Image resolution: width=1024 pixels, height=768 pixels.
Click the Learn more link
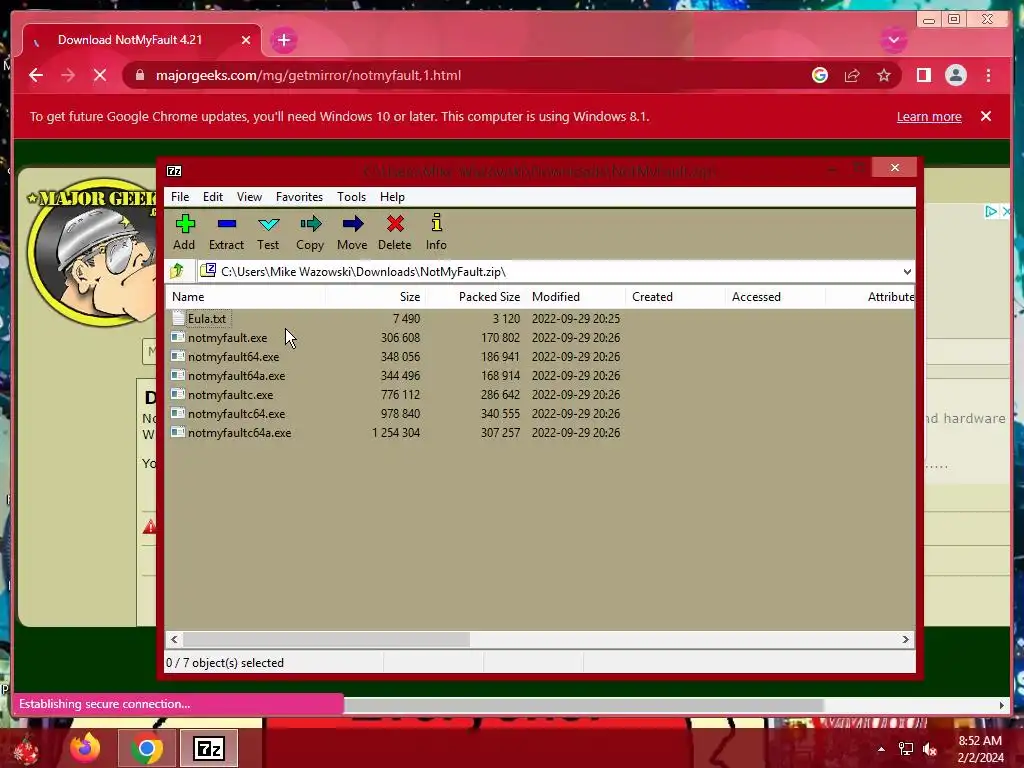(929, 117)
